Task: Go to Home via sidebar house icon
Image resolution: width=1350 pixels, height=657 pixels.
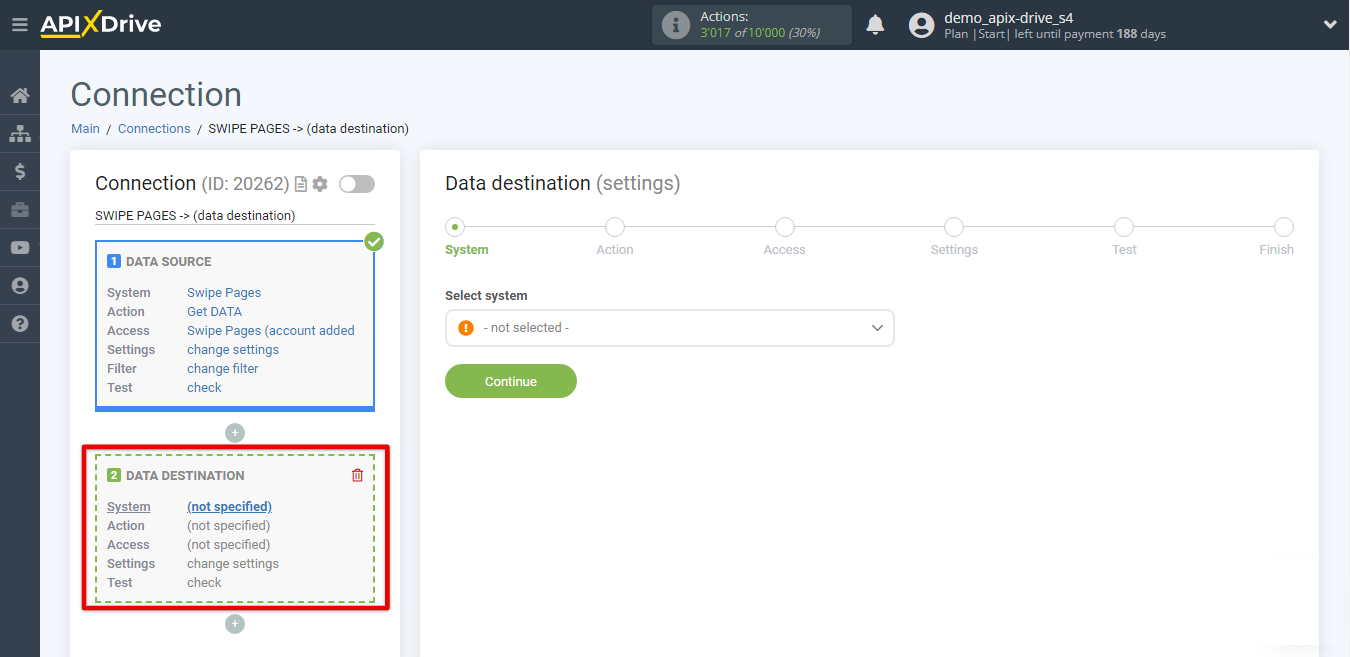Action: tap(20, 96)
